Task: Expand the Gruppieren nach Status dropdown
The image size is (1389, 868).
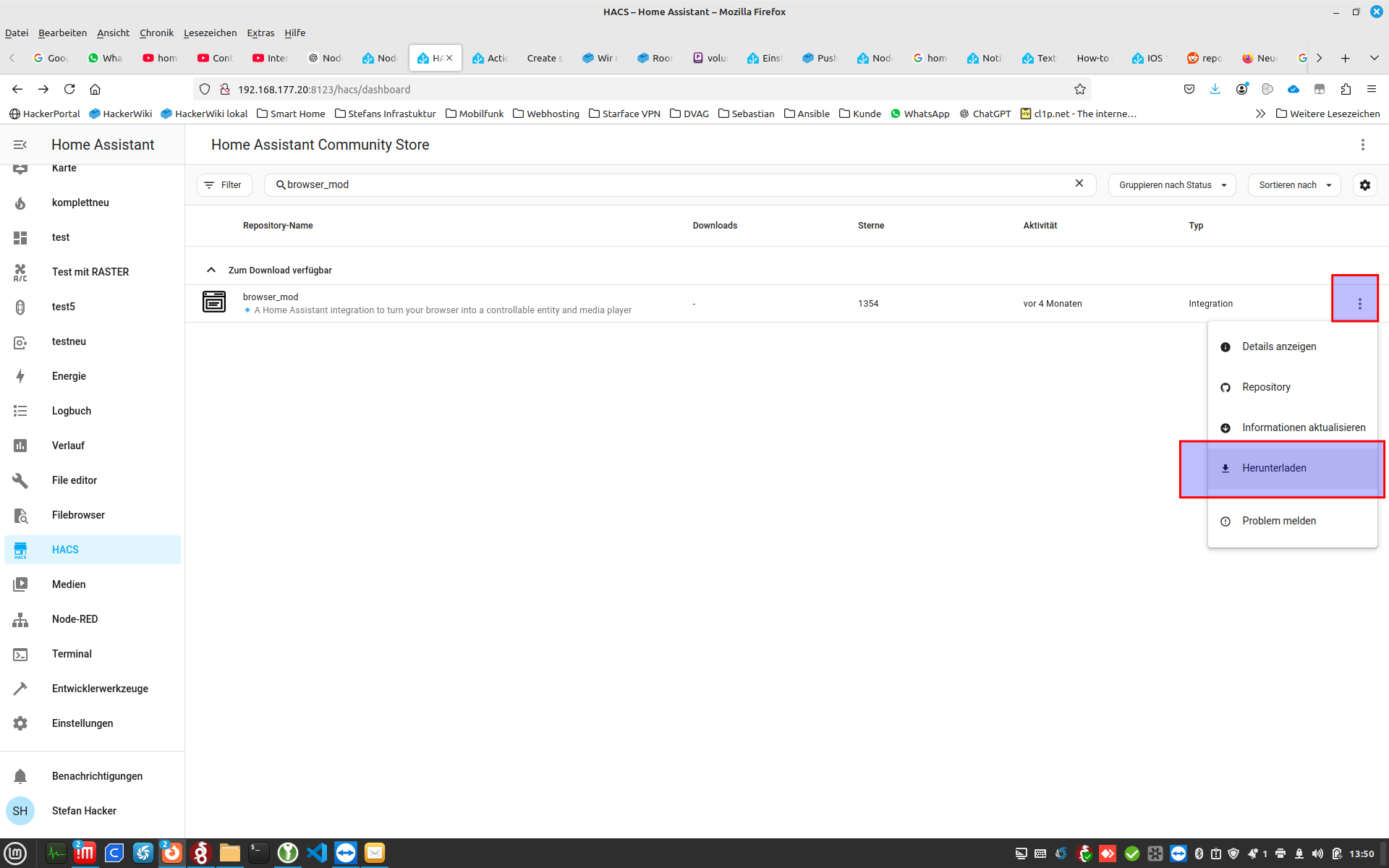Action: coord(1171,185)
